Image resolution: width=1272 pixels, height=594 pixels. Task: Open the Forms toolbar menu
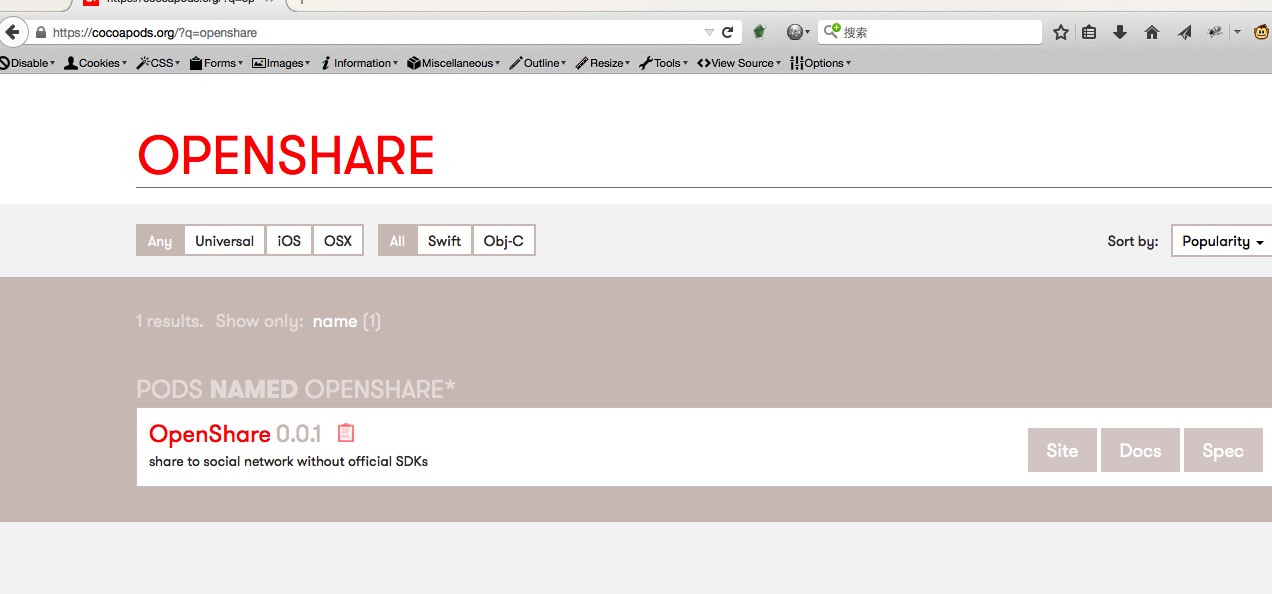click(x=217, y=63)
